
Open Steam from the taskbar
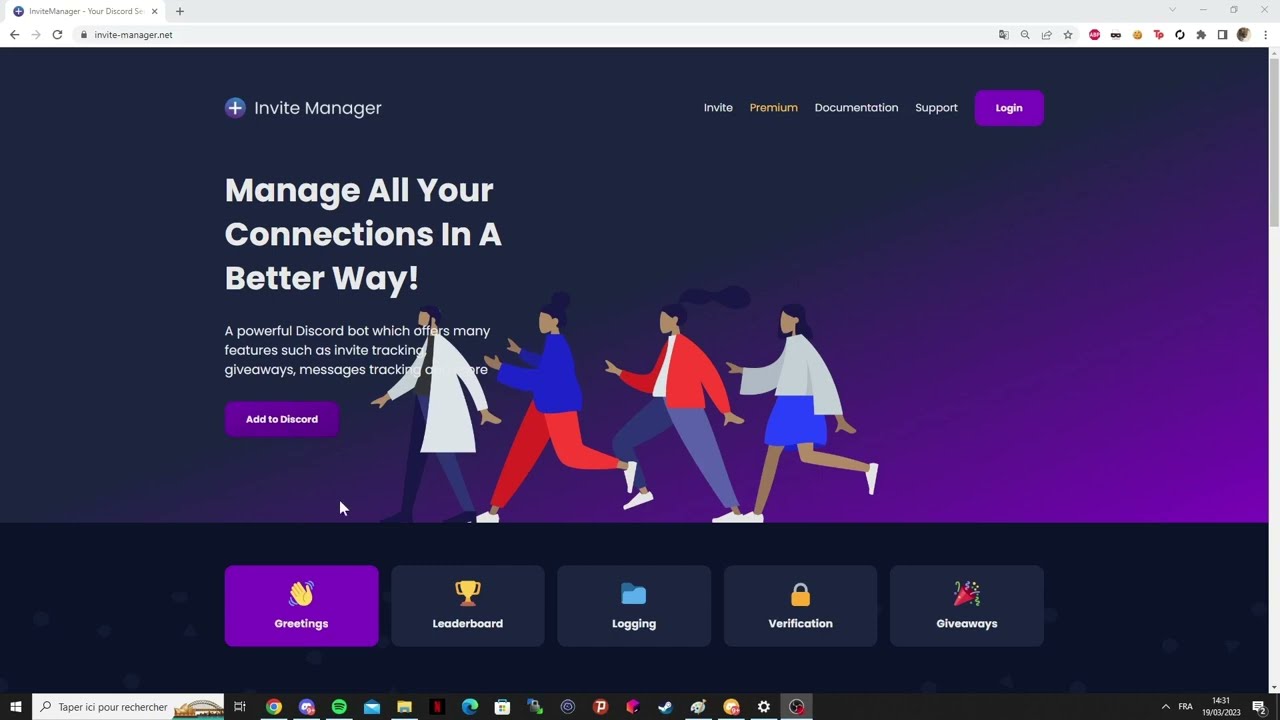pos(665,707)
